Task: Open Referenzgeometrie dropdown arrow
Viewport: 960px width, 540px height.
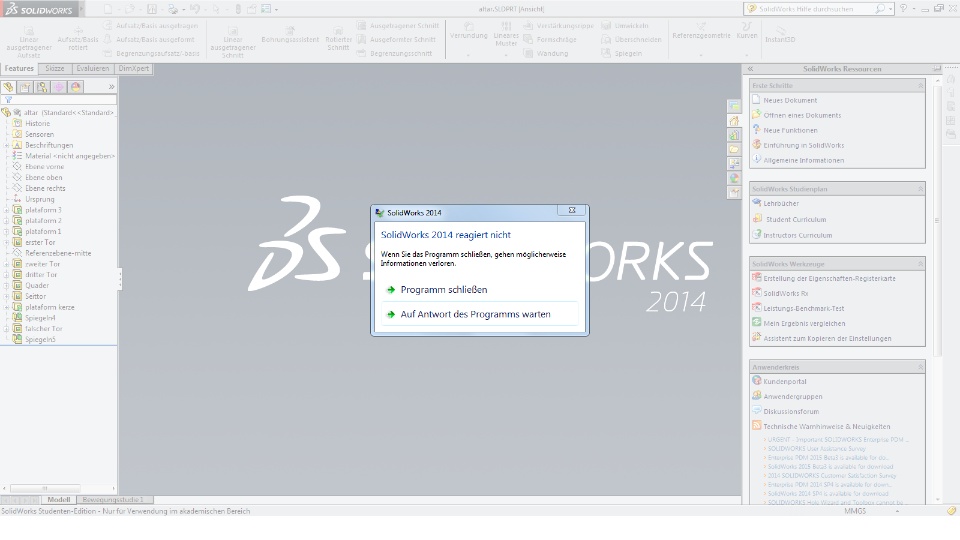Action: 701,56
